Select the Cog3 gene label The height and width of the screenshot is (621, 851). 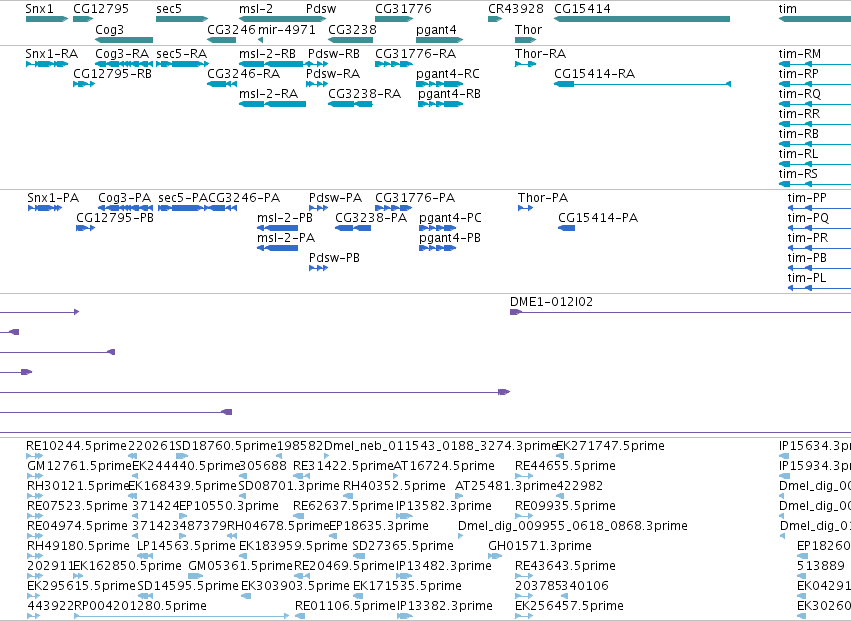point(110,29)
